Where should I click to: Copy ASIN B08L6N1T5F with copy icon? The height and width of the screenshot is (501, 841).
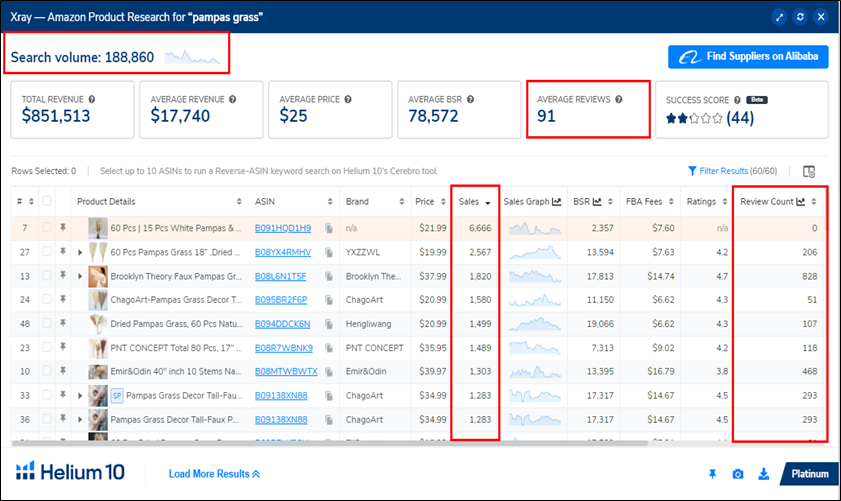tap(329, 276)
